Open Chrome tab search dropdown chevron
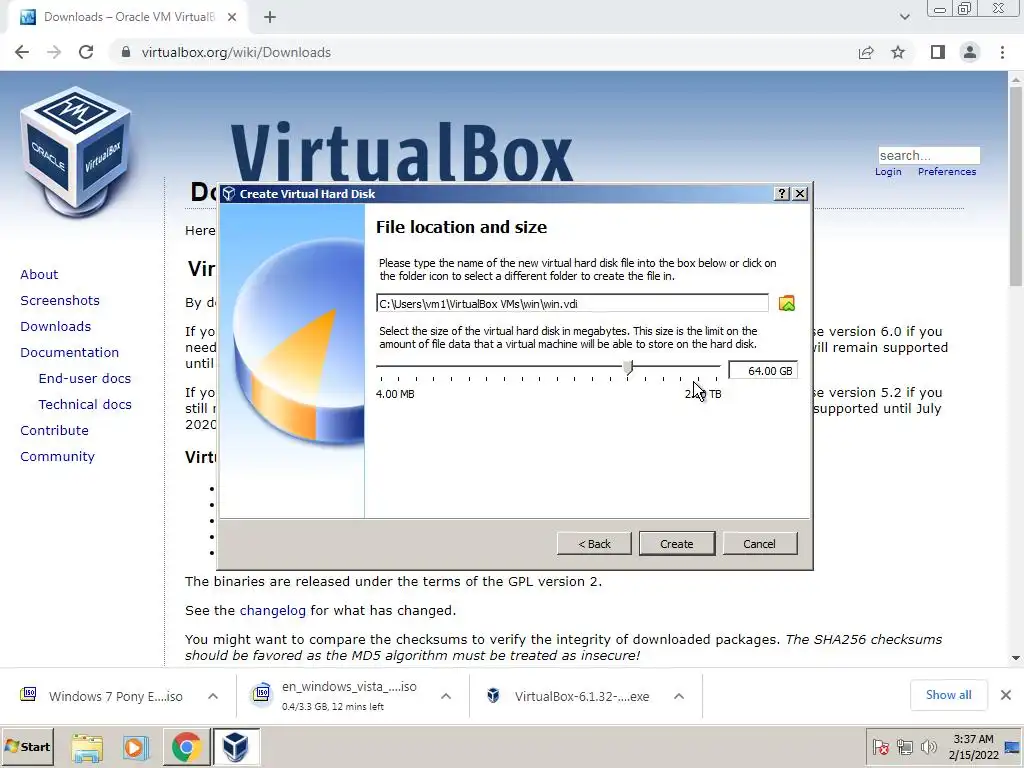The height and width of the screenshot is (768, 1024). 904,17
